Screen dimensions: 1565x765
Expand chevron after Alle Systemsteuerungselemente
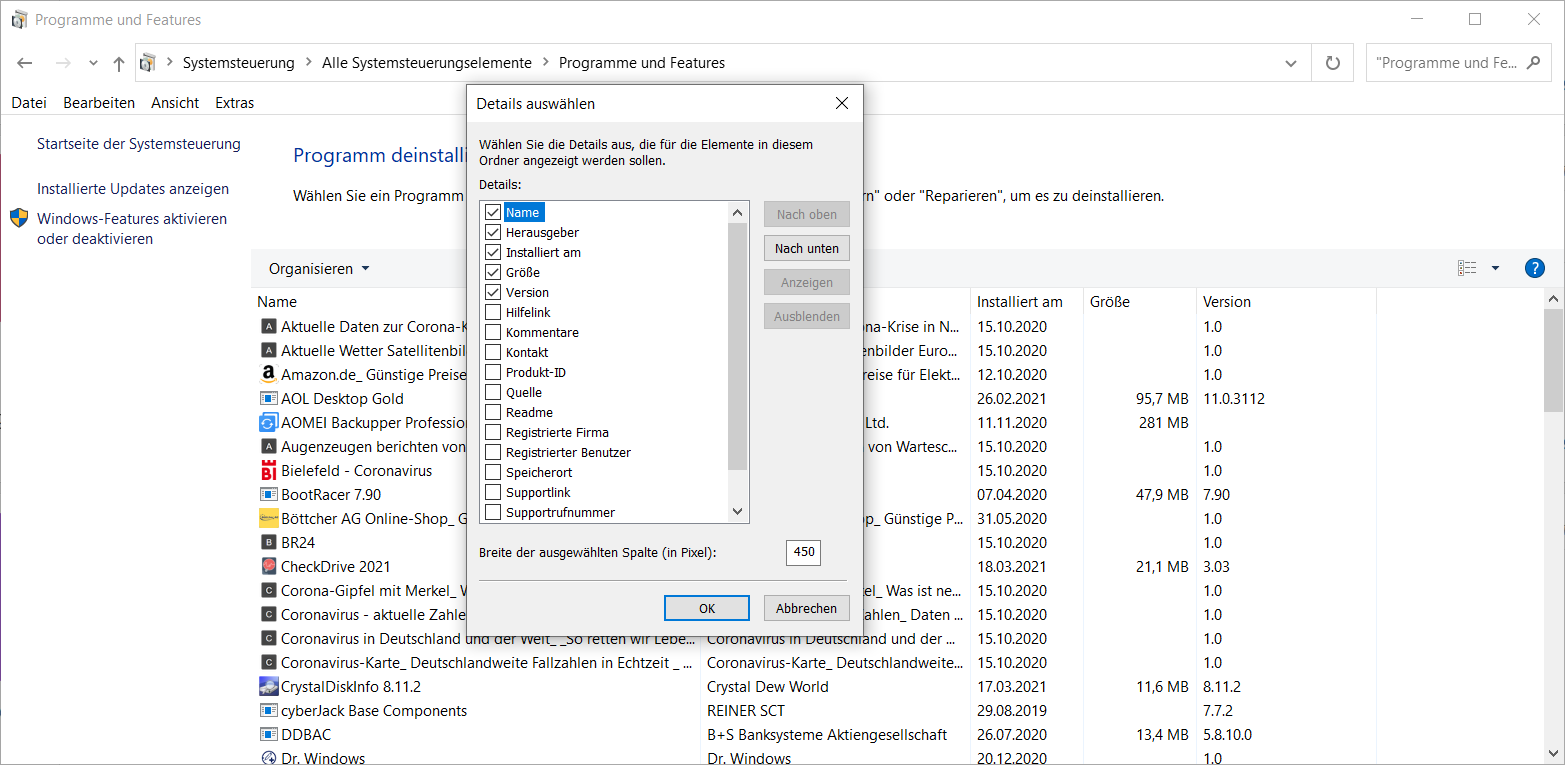click(545, 63)
